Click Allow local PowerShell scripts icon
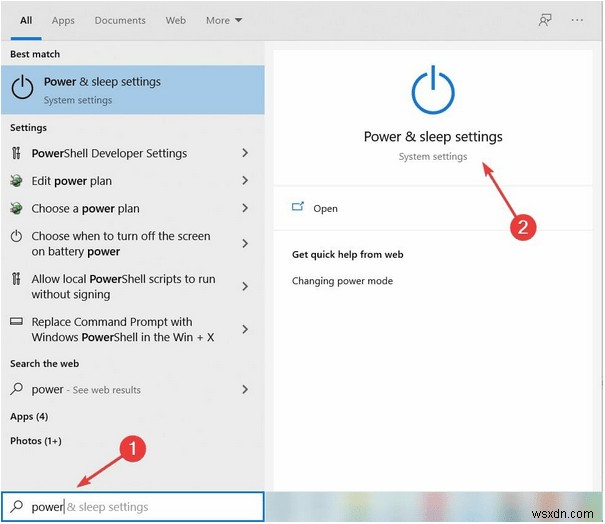This screenshot has width=605, height=524. click(16, 278)
